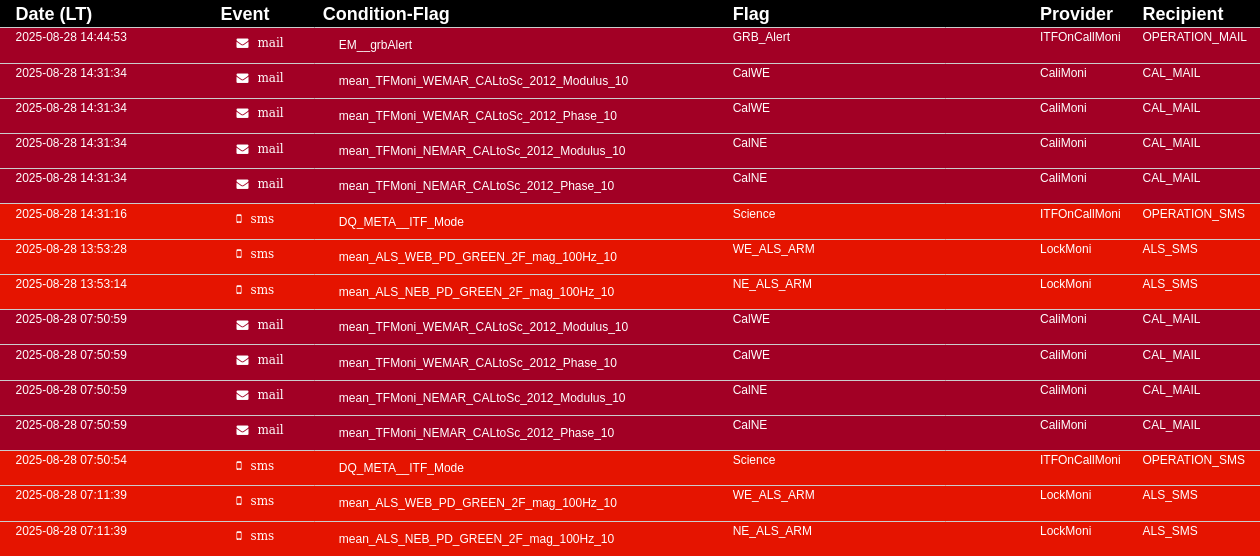Click the mail icon for EM__grbAlert
1260x556 pixels.
click(x=242, y=43)
